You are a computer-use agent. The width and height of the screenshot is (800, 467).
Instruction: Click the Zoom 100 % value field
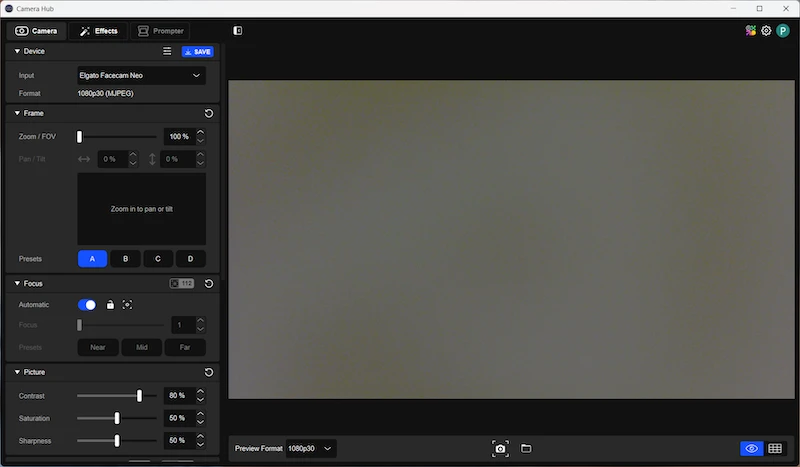coord(179,136)
